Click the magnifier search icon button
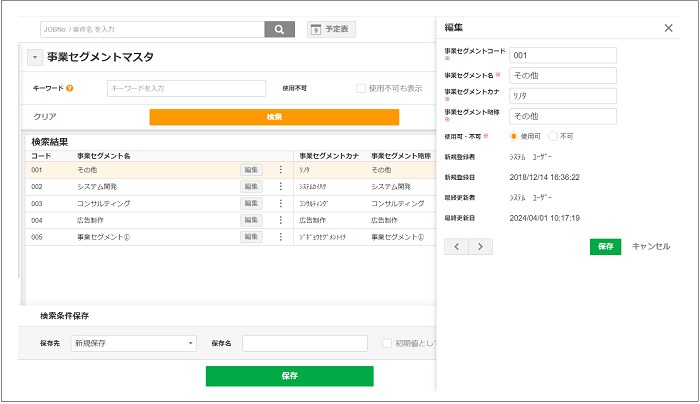This screenshot has width=700, height=404. (279, 30)
